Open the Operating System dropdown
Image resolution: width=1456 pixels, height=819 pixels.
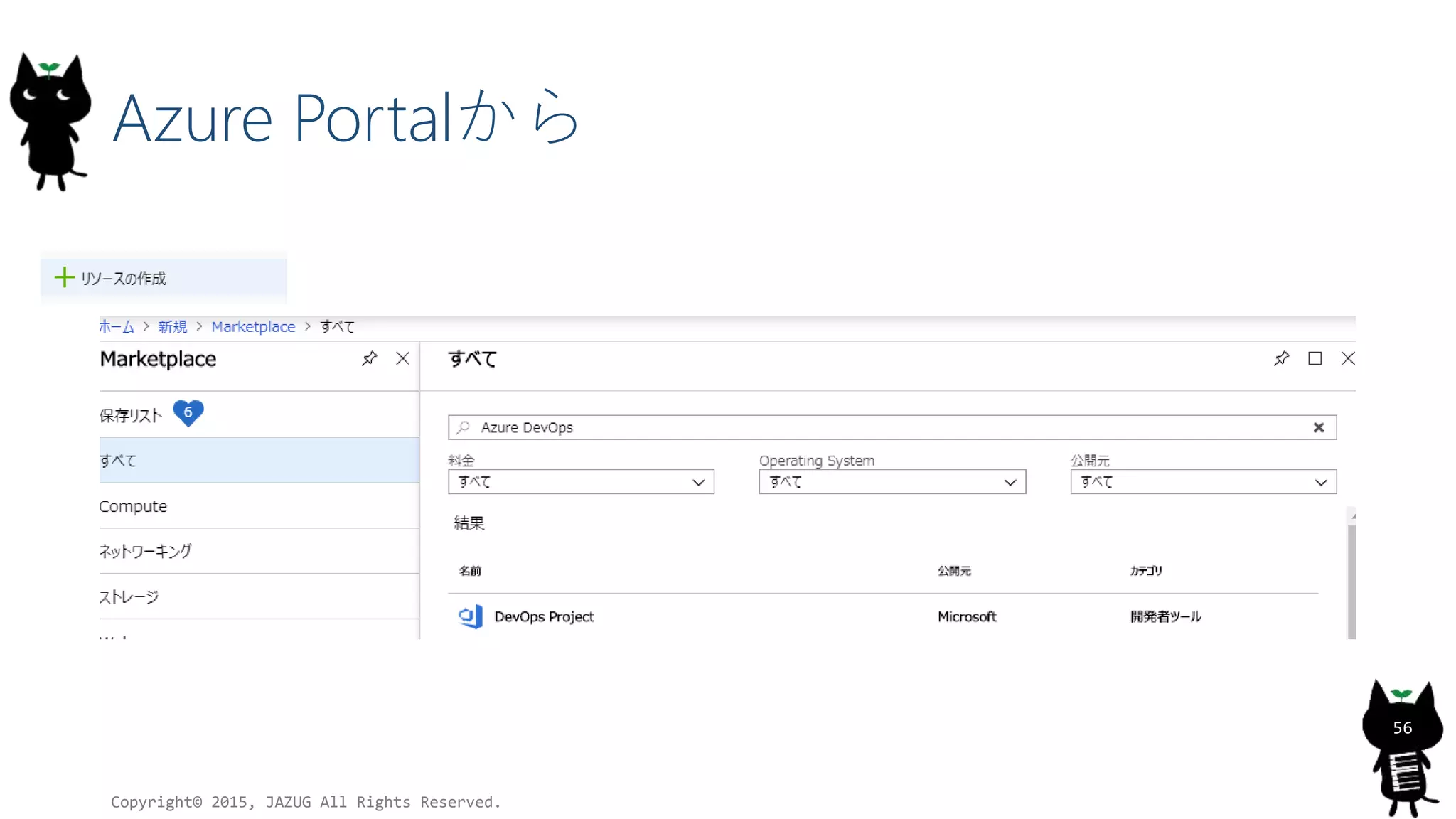[892, 481]
